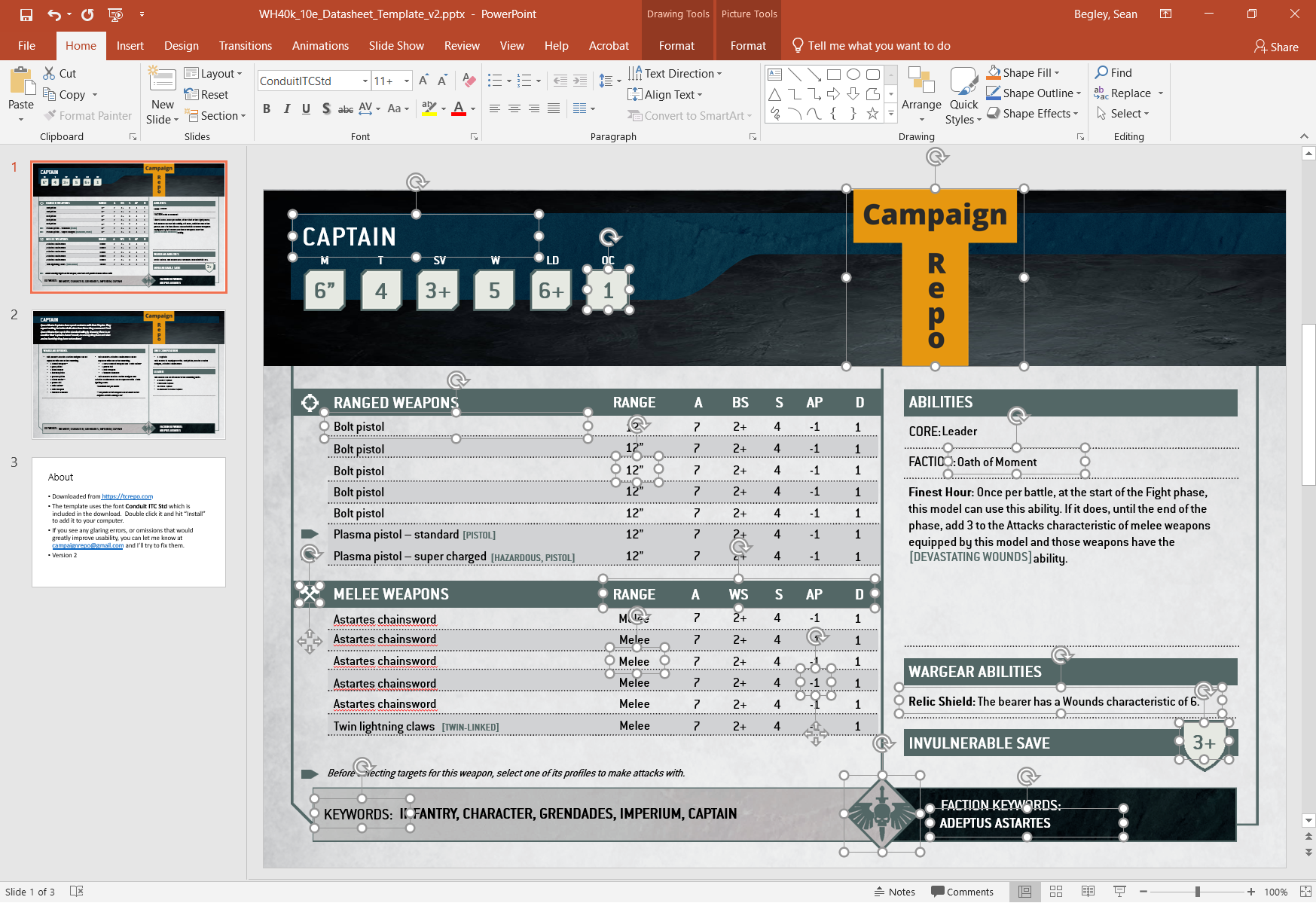Select slide 2 thumbnail in slide panel
Screen dimensions: 1316x903
click(x=128, y=374)
